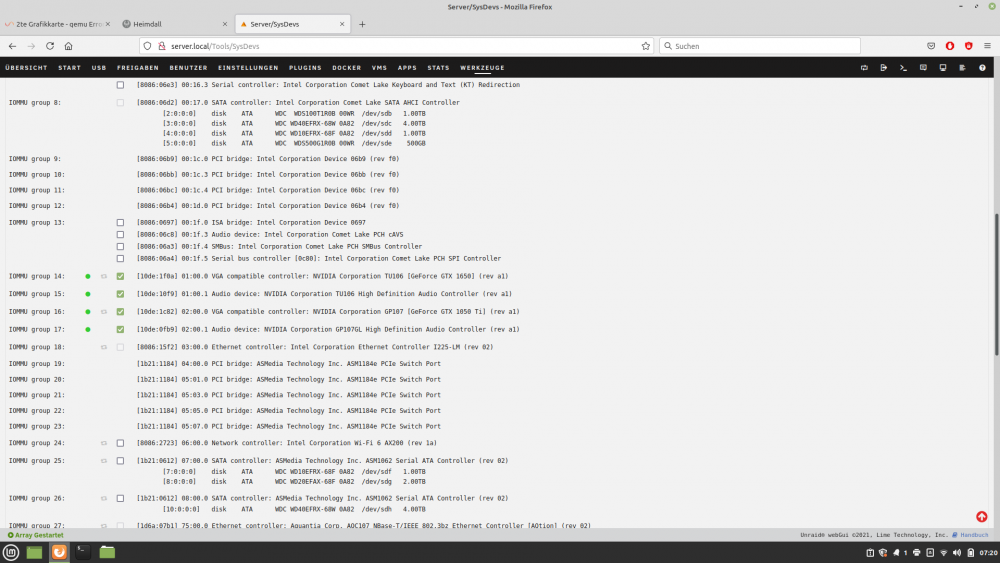Open the Linux Mint start menu

(11, 552)
